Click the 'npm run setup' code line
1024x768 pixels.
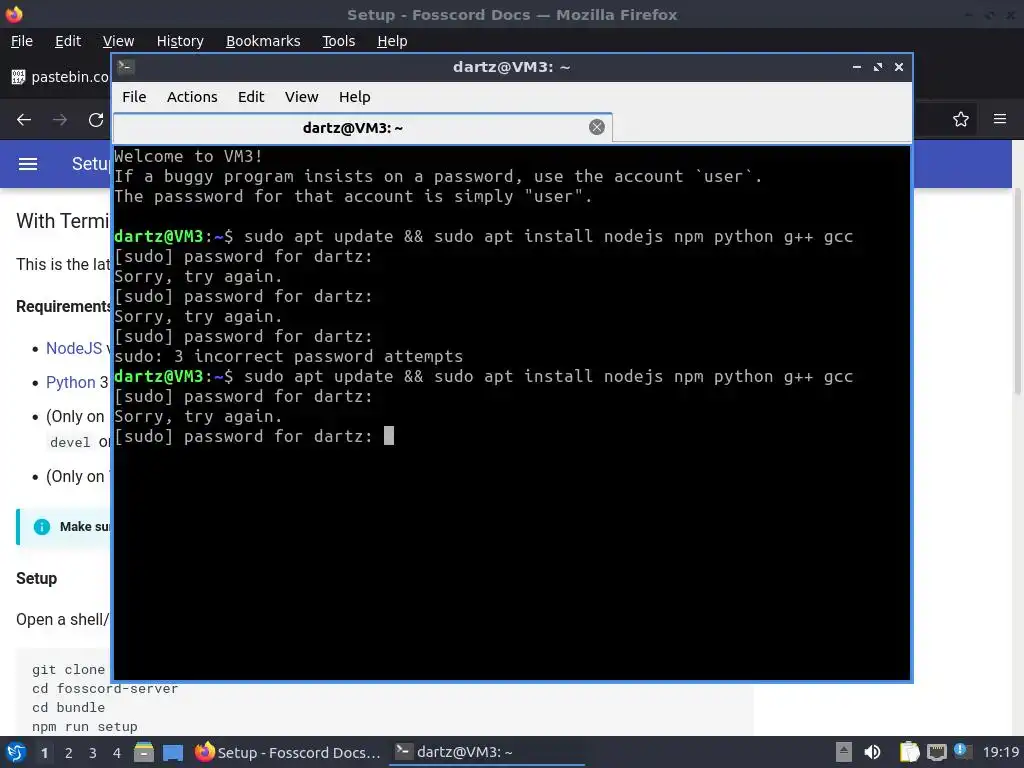[x=85, y=726]
